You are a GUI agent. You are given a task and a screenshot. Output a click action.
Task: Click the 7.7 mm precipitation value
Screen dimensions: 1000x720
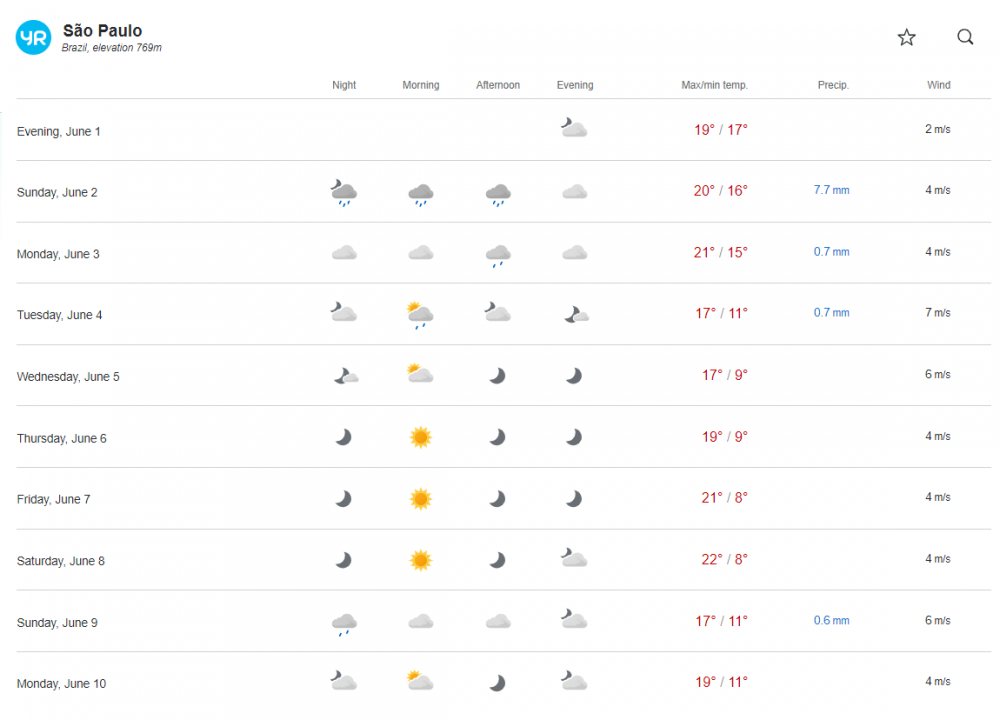831,190
